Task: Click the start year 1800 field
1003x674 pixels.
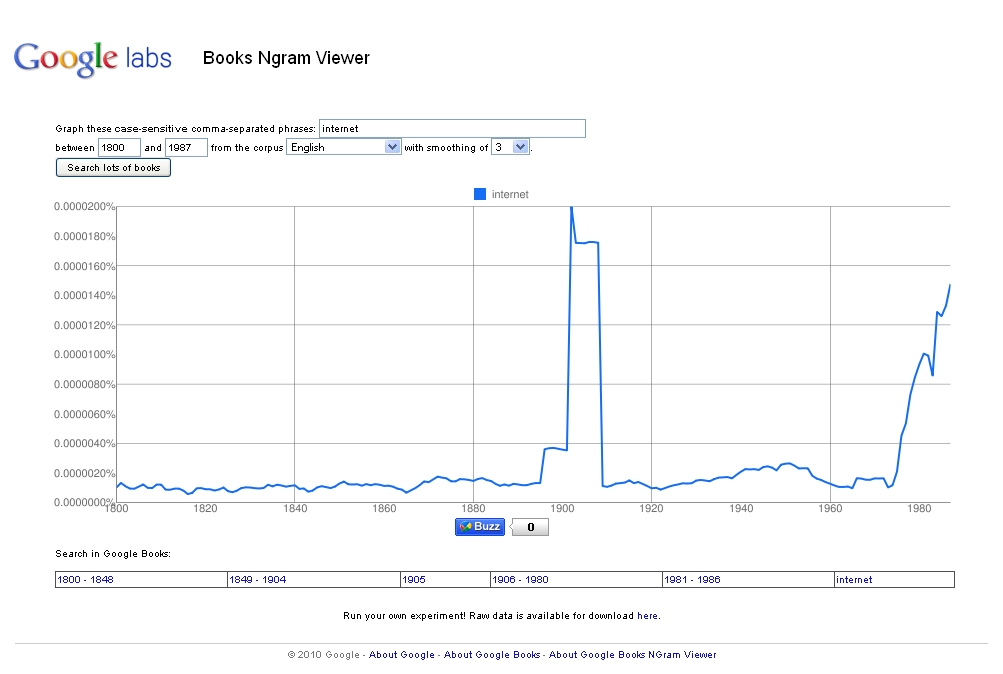Action: [x=119, y=147]
